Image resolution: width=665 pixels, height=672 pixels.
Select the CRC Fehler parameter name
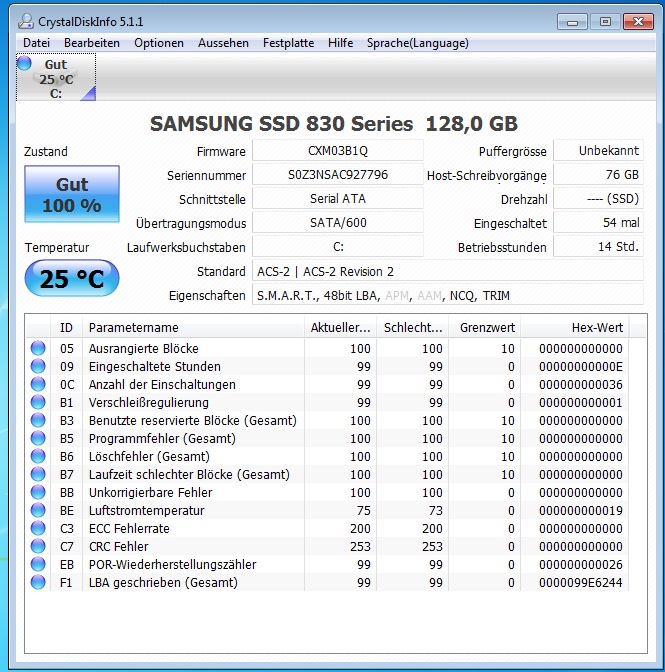click(119, 546)
